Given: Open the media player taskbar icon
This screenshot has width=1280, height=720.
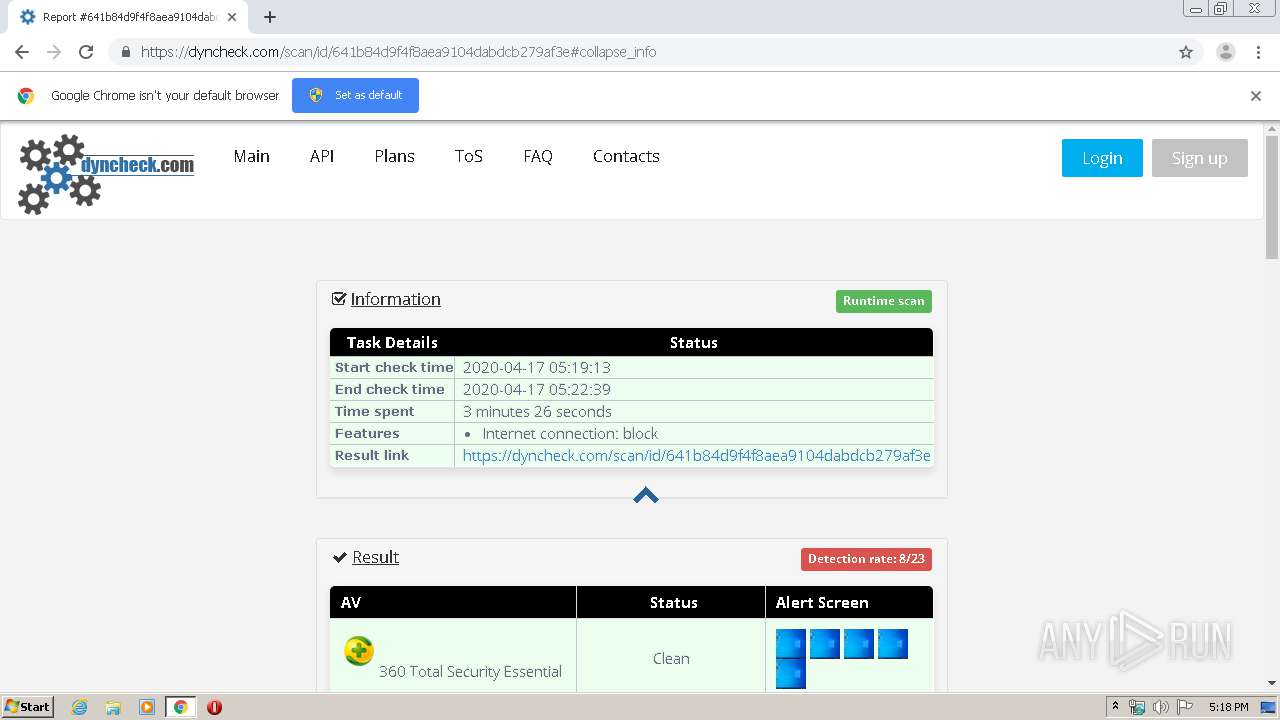Looking at the screenshot, I should pos(147,707).
